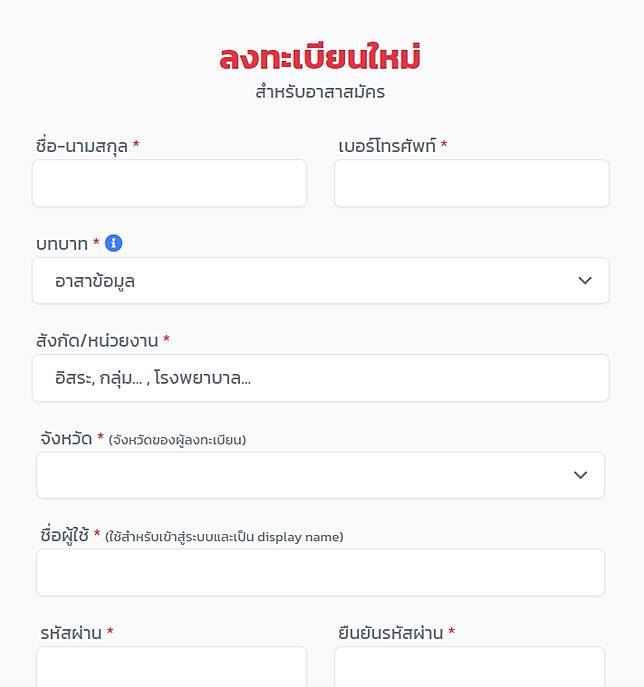Screen dimensions: 644x687
Task: Click the blue info icon beside บทบาท
Action: coord(114,243)
